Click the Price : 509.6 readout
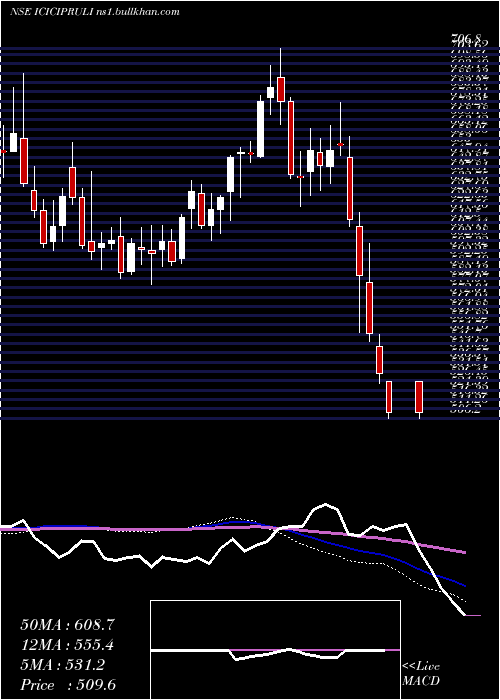This screenshot has width=500, height=700. coord(68,685)
